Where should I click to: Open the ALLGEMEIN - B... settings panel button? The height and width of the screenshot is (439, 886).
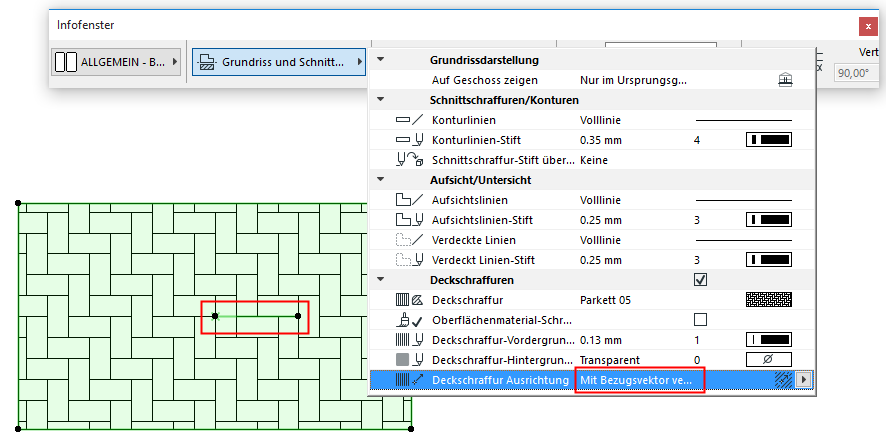(117, 62)
